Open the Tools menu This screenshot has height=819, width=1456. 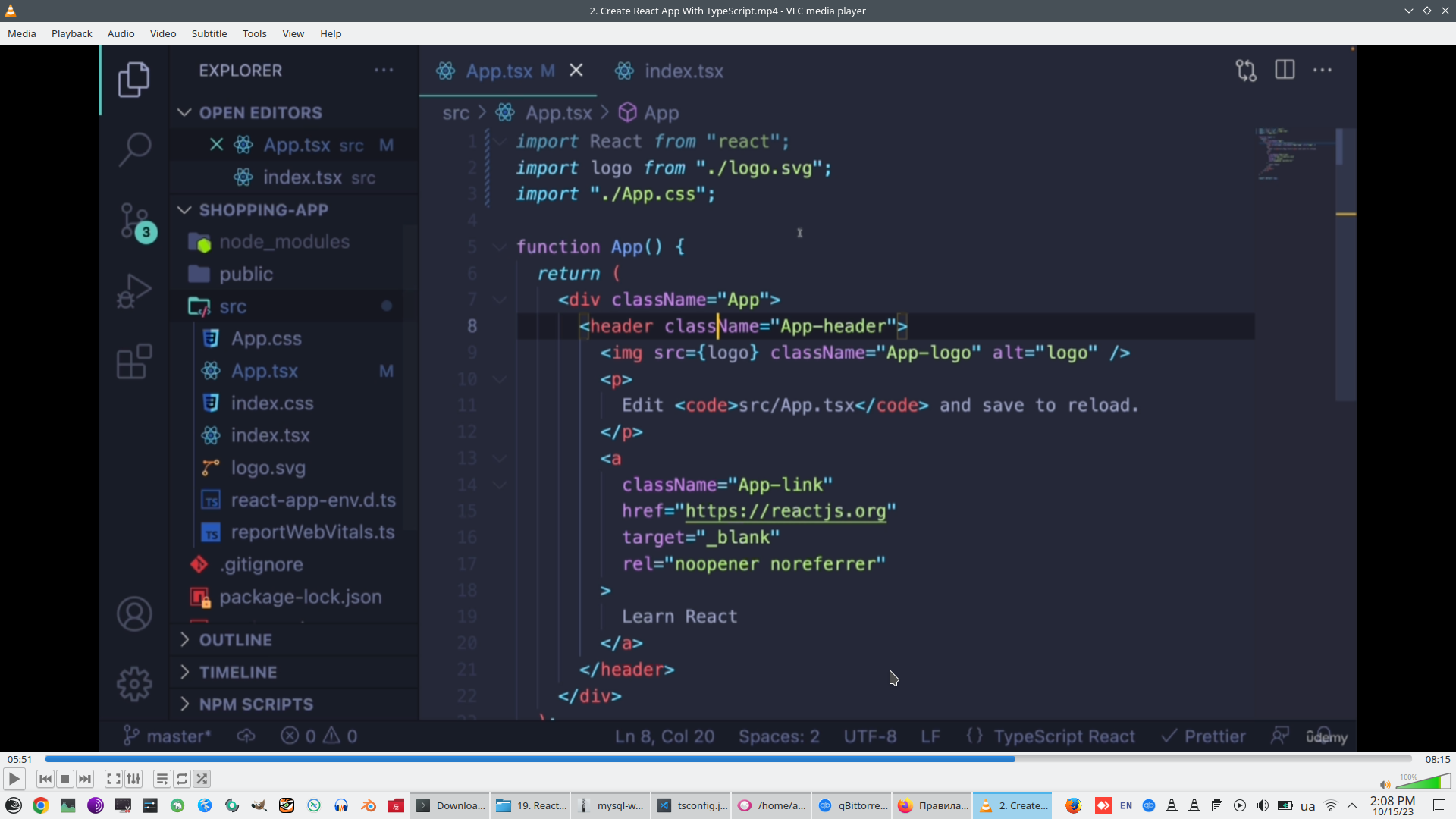[x=254, y=33]
